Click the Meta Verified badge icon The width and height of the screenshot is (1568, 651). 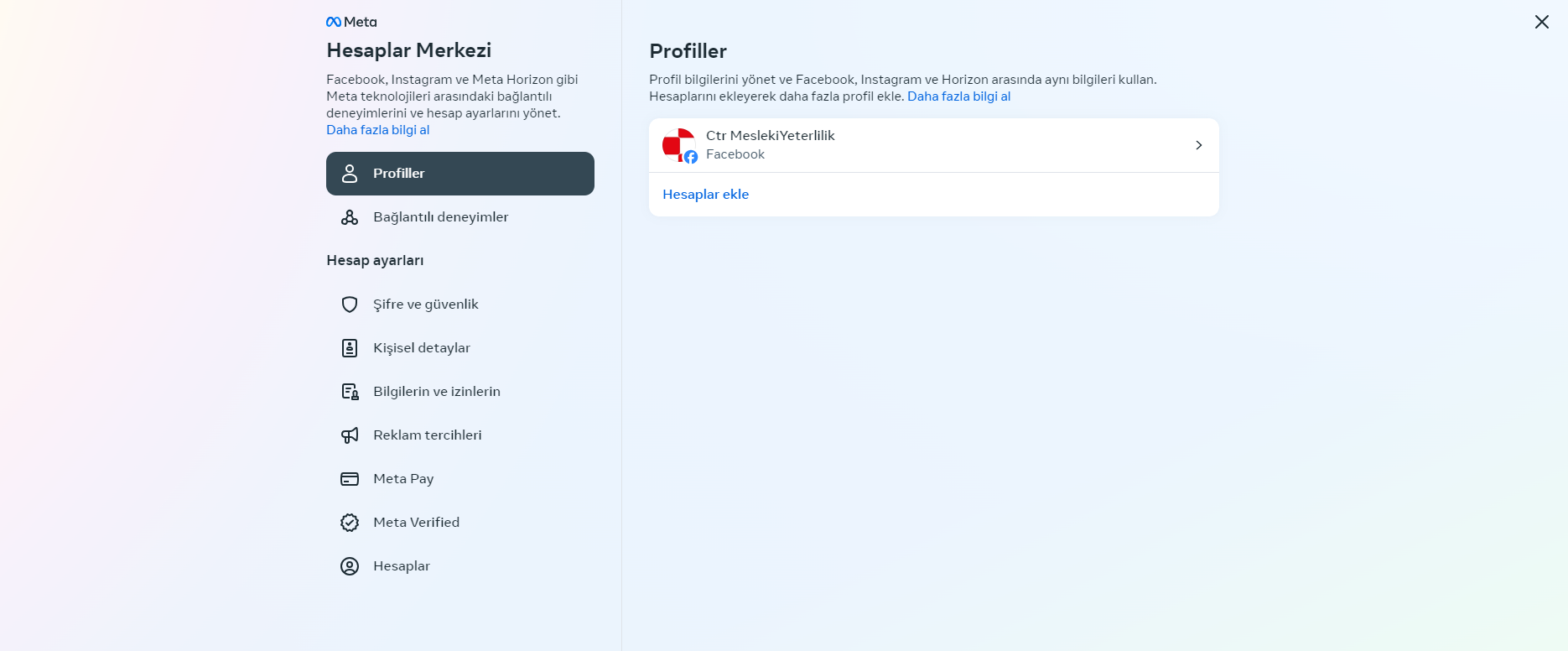pos(350,523)
